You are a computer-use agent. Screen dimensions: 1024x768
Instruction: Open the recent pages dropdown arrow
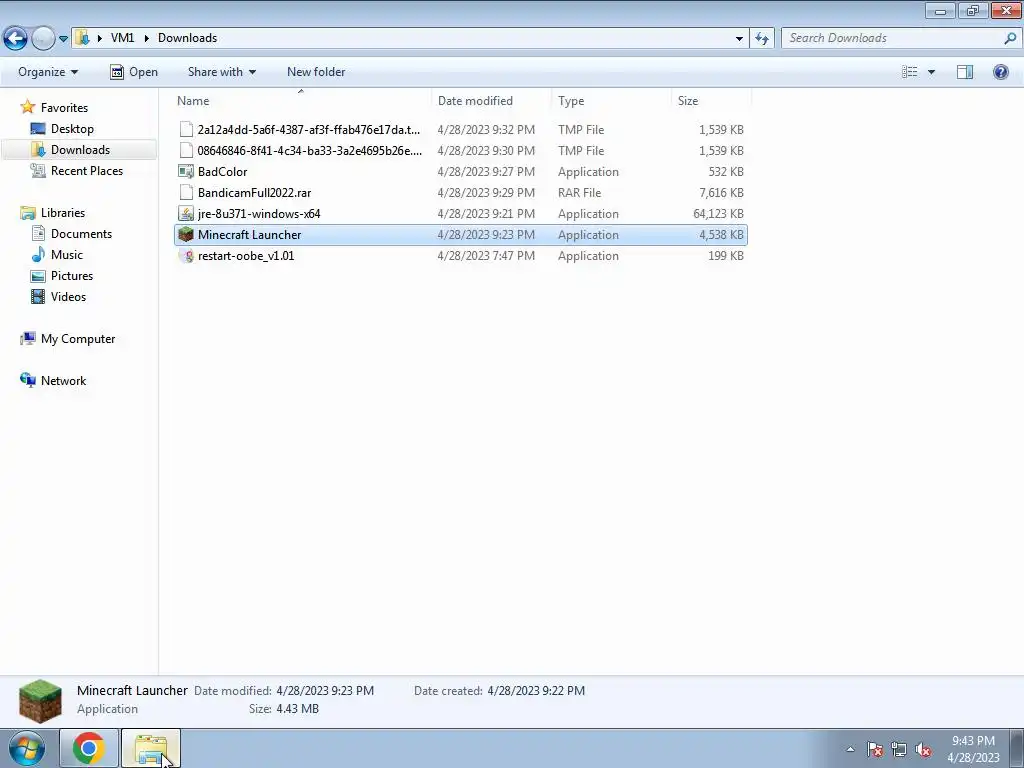point(63,39)
